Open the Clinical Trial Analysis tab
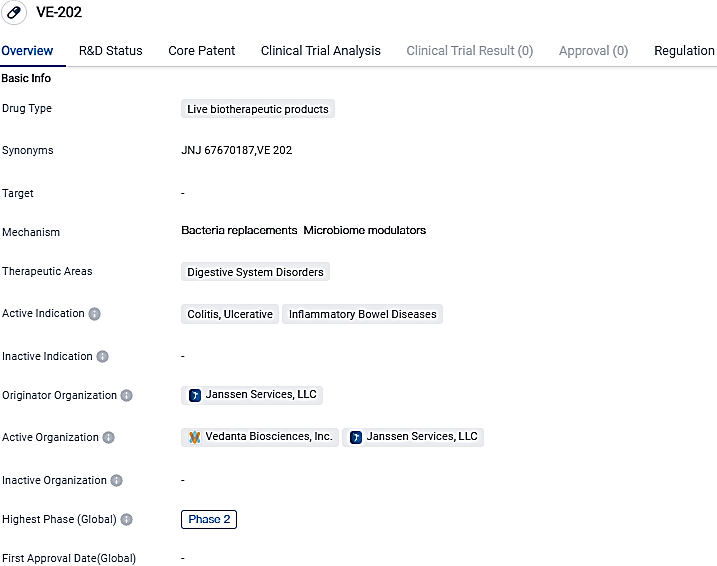The width and height of the screenshot is (717, 566). tap(320, 50)
